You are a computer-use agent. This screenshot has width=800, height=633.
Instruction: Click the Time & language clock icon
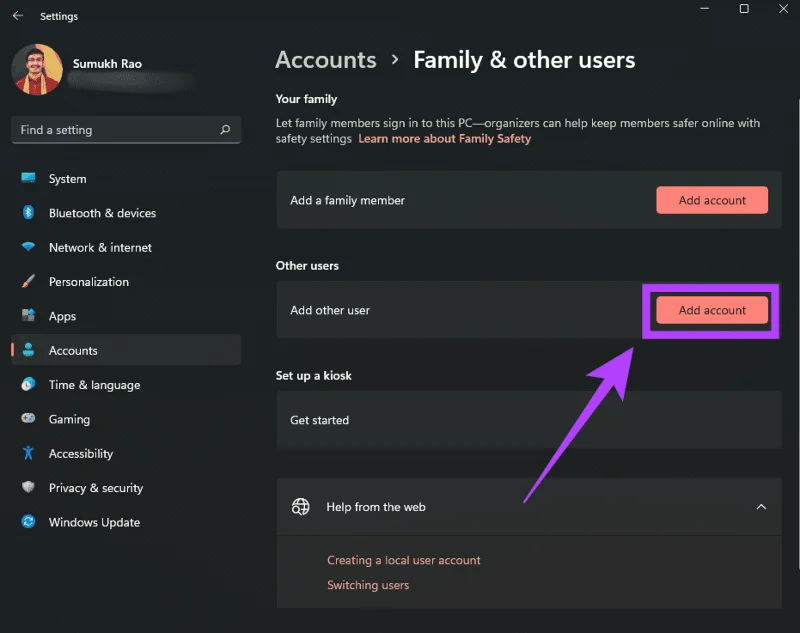pos(28,384)
